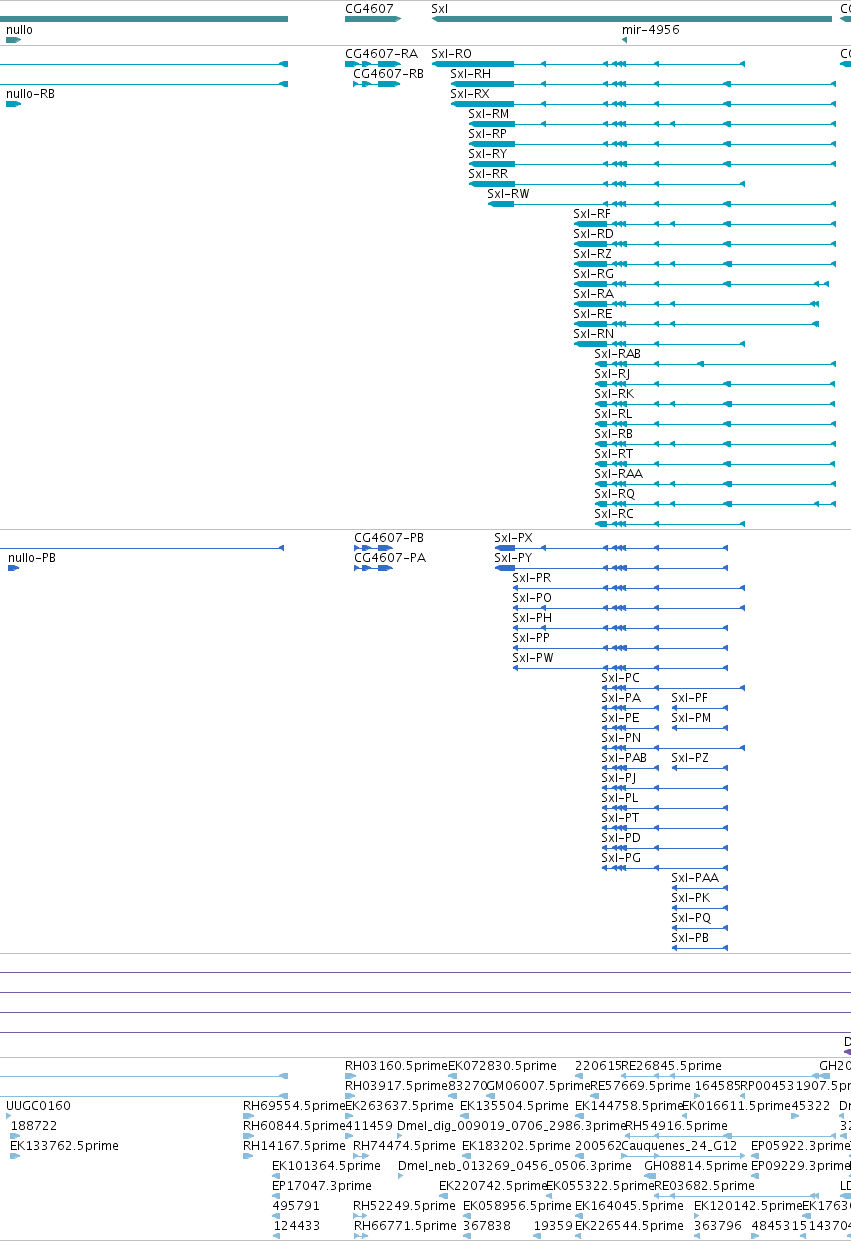Select transcript Sxl-RR
This screenshot has width=851, height=1241.
click(x=488, y=174)
